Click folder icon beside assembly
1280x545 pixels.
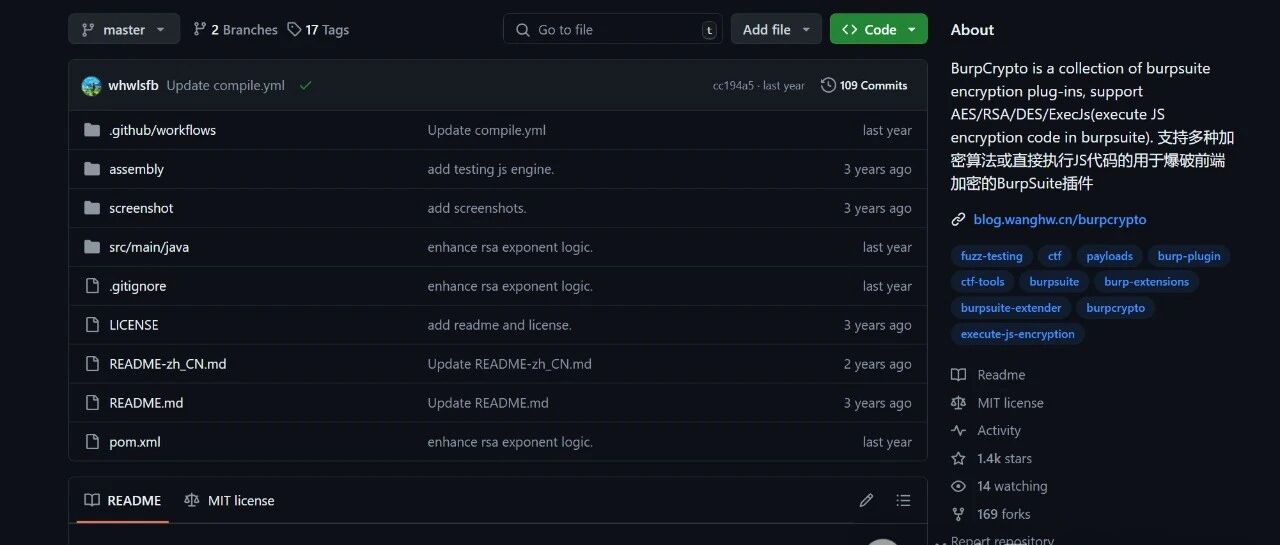[x=92, y=169]
